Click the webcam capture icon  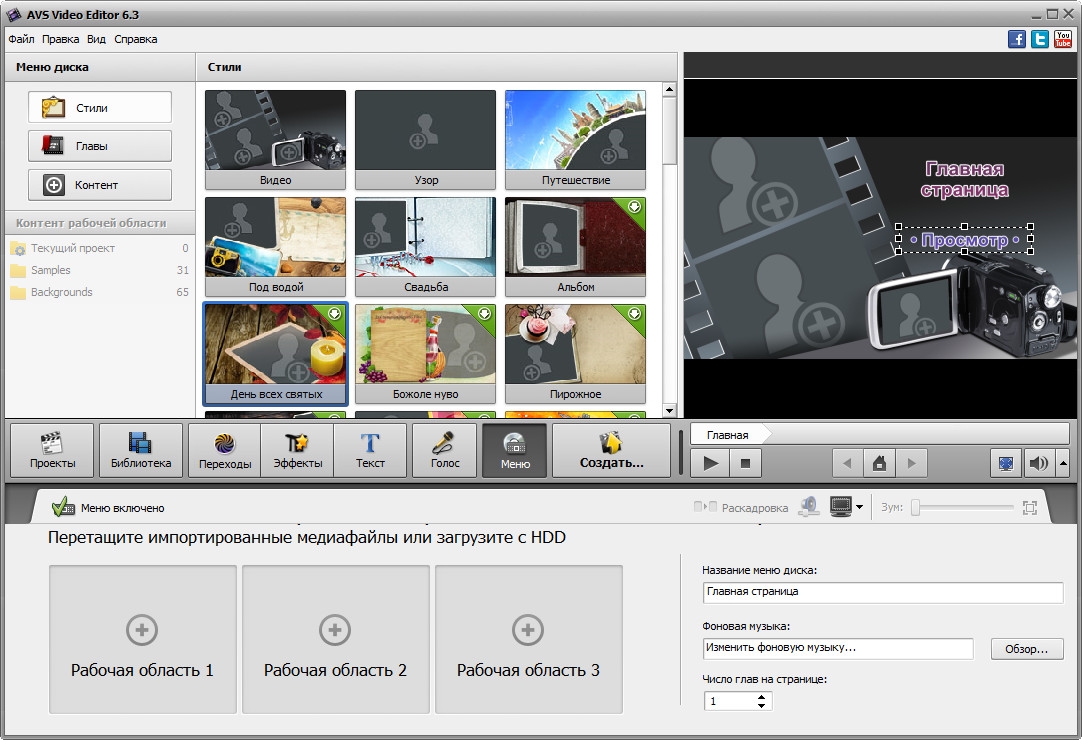point(809,507)
